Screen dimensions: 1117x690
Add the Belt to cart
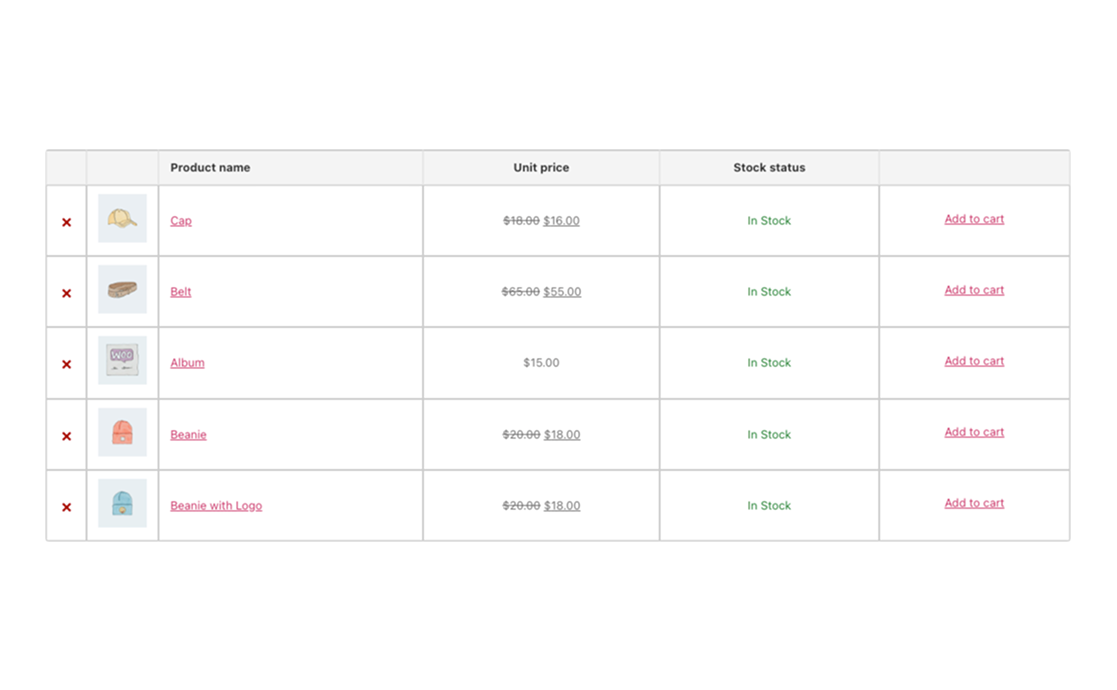[x=974, y=290]
